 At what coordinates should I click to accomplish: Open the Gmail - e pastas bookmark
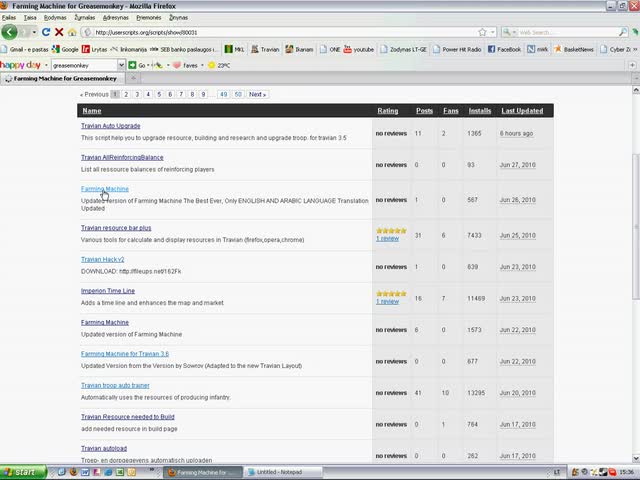tap(24, 49)
